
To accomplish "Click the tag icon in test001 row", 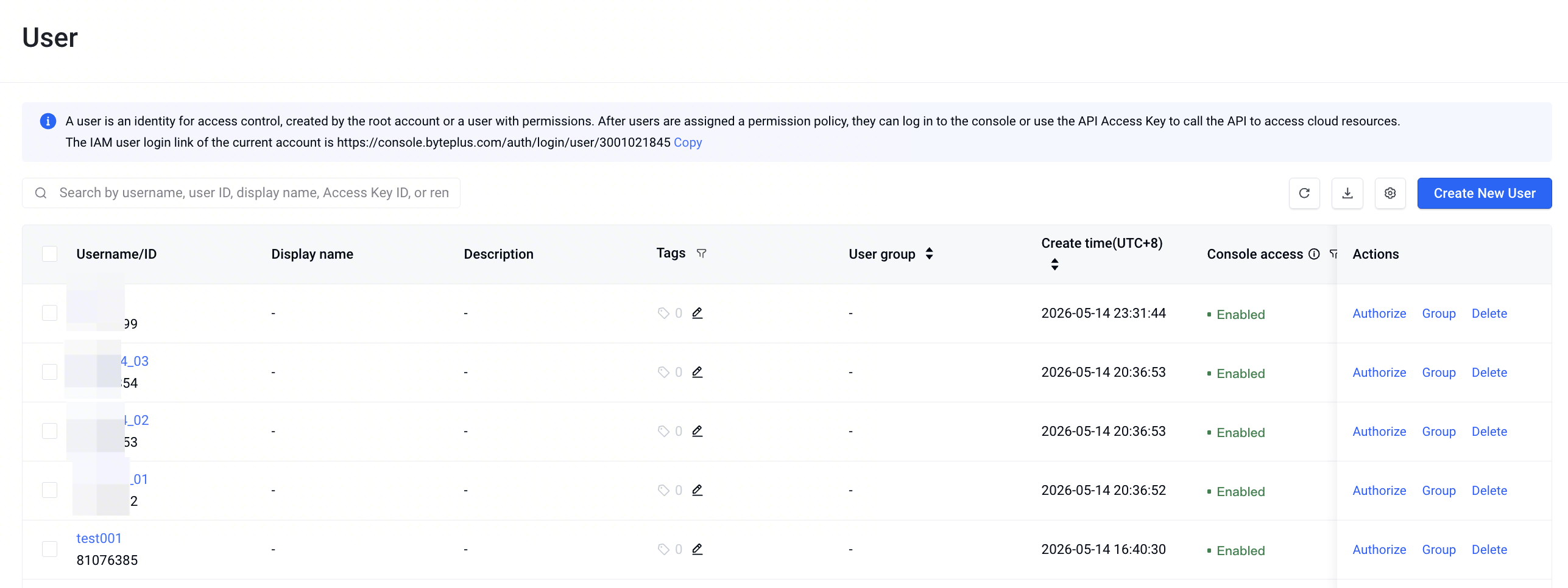I will pos(663,549).
